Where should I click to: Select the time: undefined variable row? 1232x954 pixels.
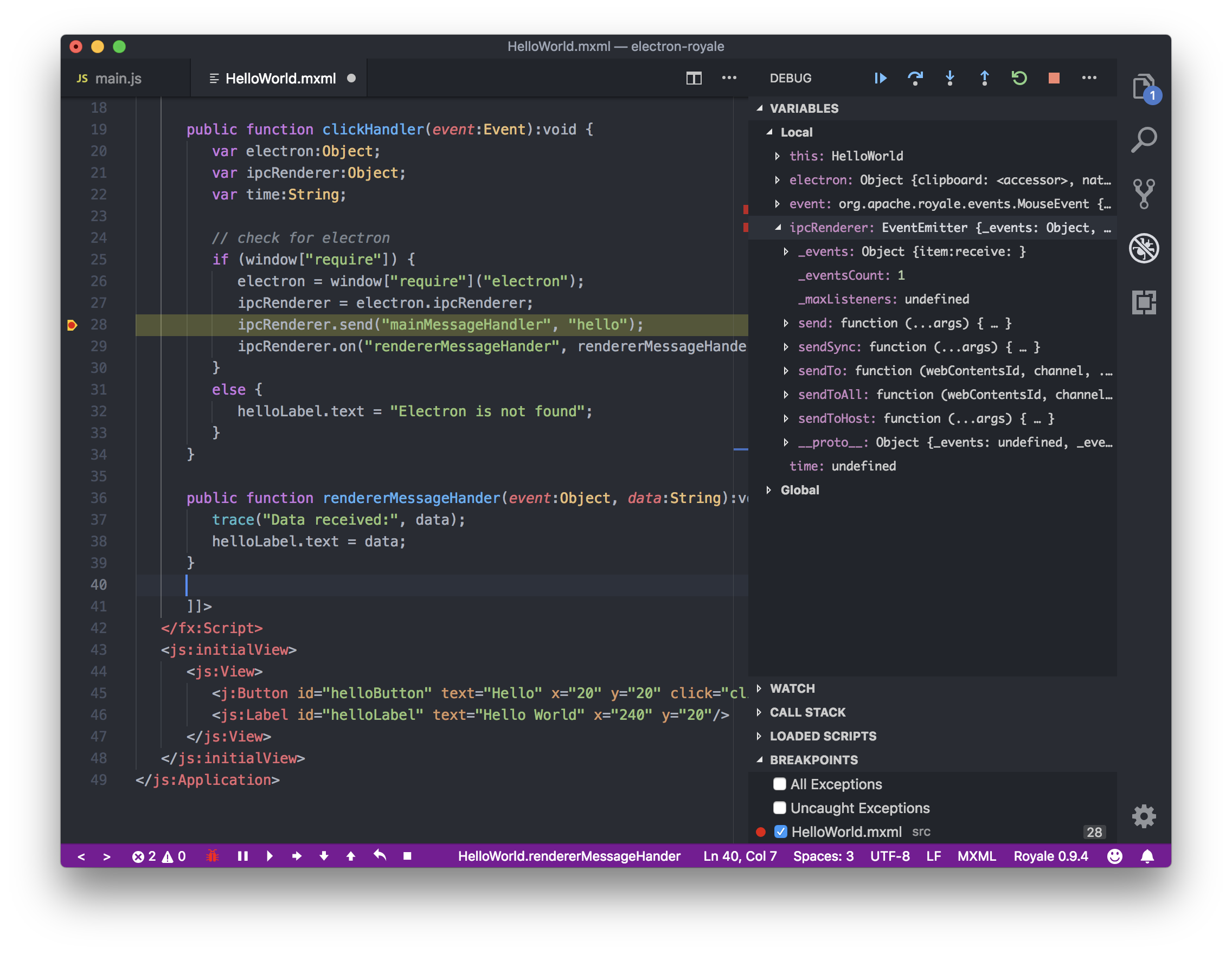933,466
